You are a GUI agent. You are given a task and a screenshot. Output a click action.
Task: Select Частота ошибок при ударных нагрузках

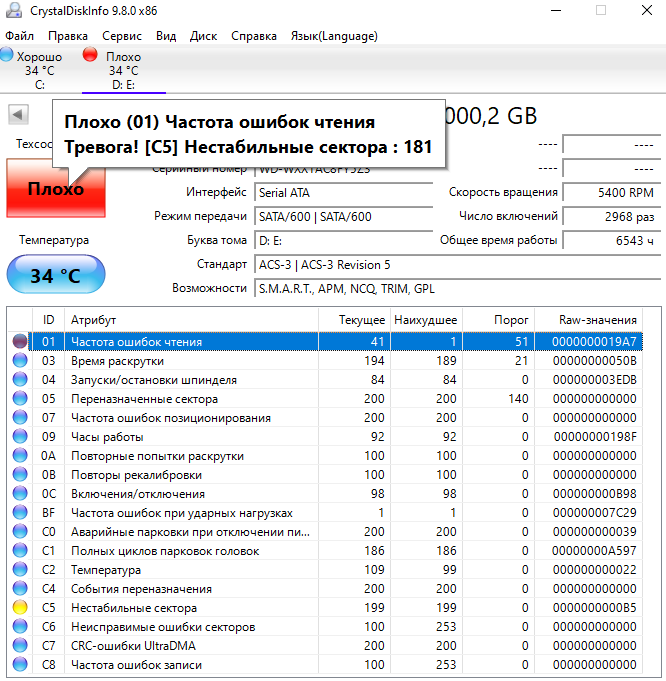[182, 513]
